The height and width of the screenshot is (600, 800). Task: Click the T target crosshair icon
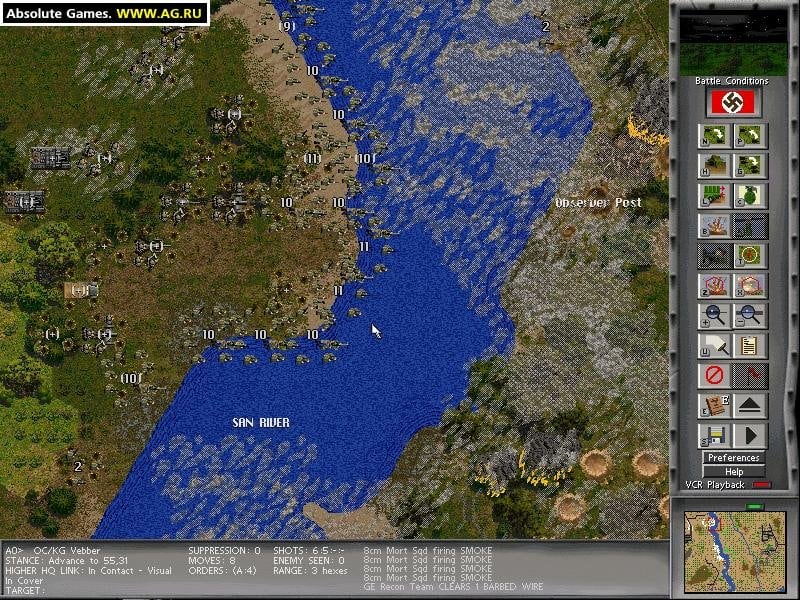point(750,256)
